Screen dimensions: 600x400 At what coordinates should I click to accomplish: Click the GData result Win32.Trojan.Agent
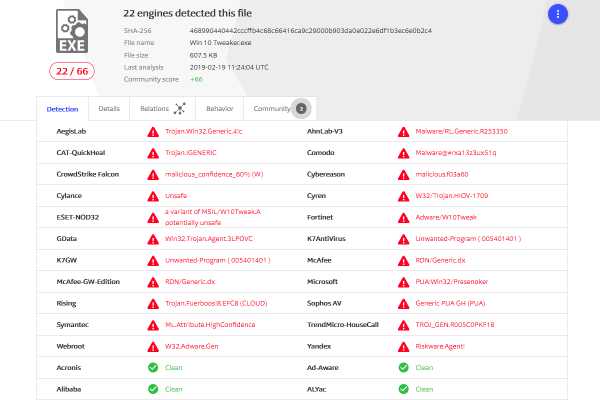[209, 238]
